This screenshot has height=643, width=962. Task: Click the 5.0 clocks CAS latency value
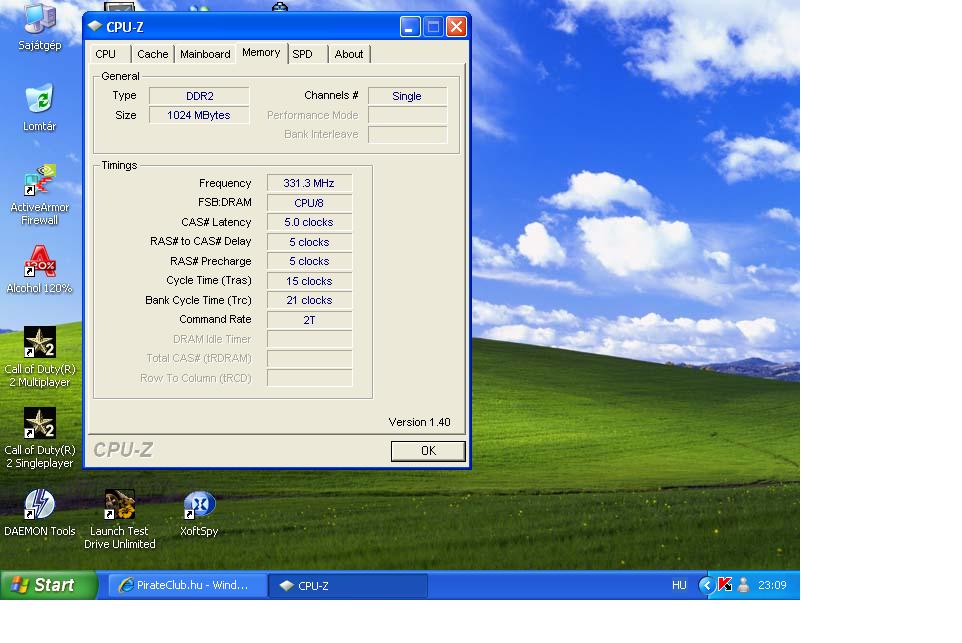pyautogui.click(x=309, y=222)
